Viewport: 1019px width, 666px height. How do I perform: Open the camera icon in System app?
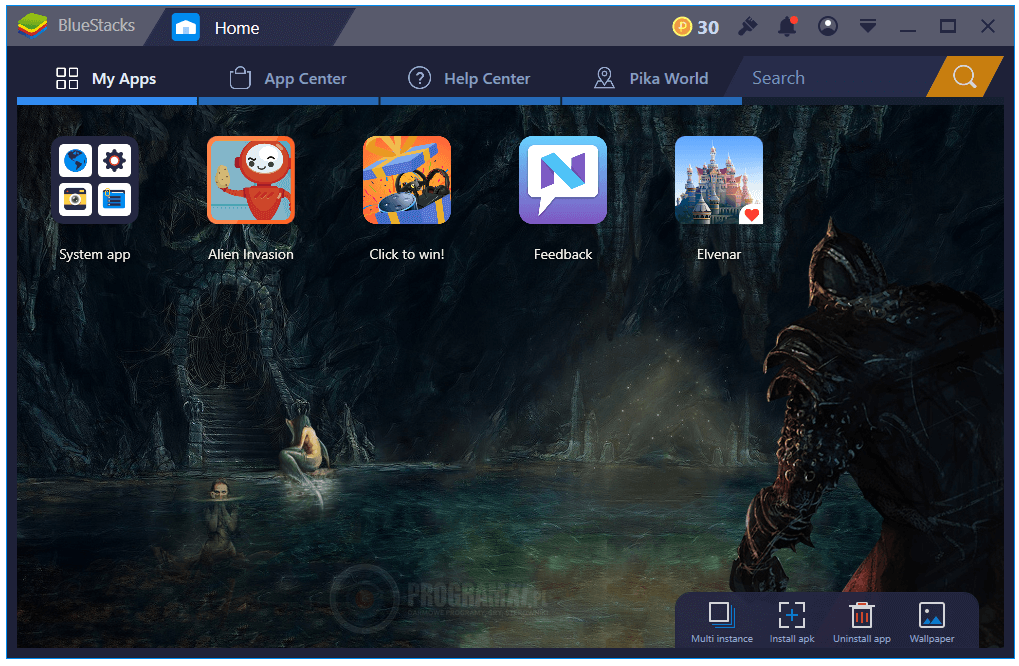point(75,199)
